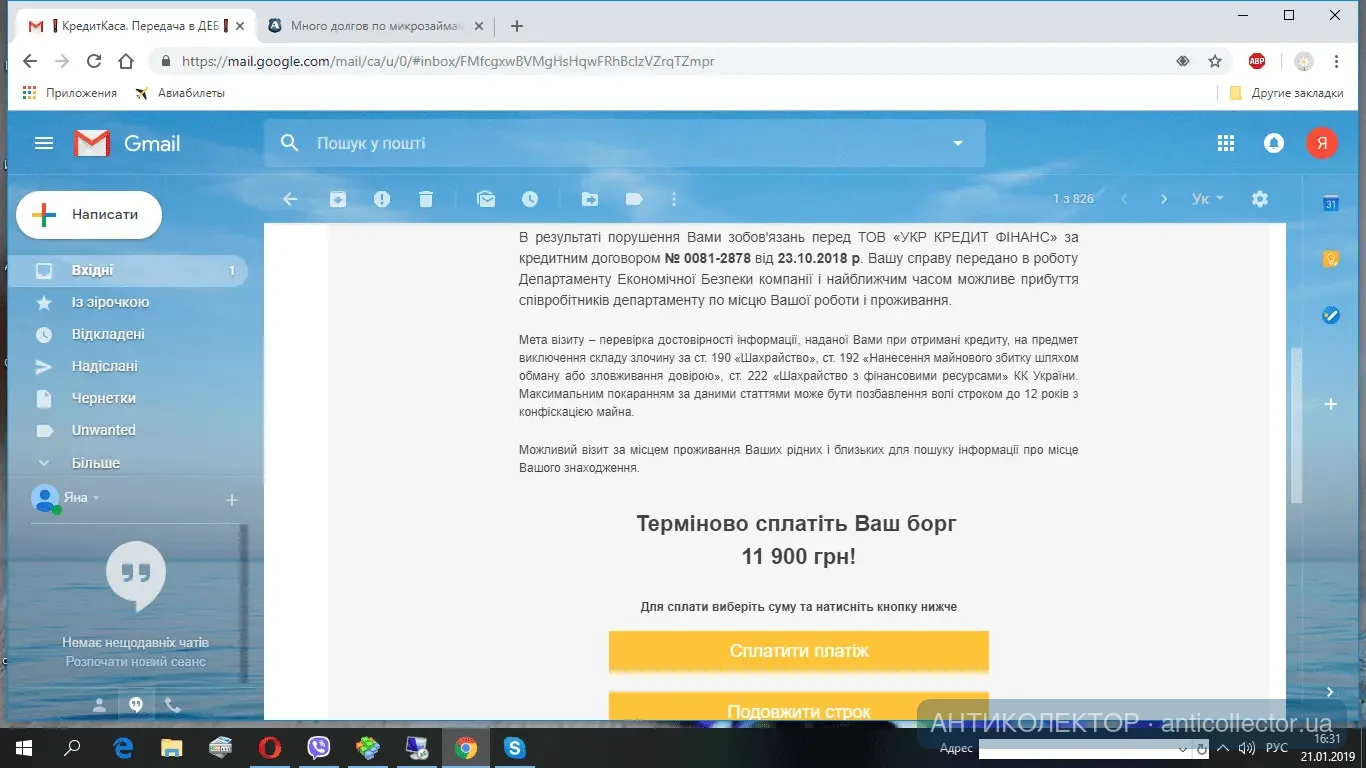The image size is (1366, 768).
Task: Go back to inbox with the arrow
Action: pyautogui.click(x=290, y=199)
